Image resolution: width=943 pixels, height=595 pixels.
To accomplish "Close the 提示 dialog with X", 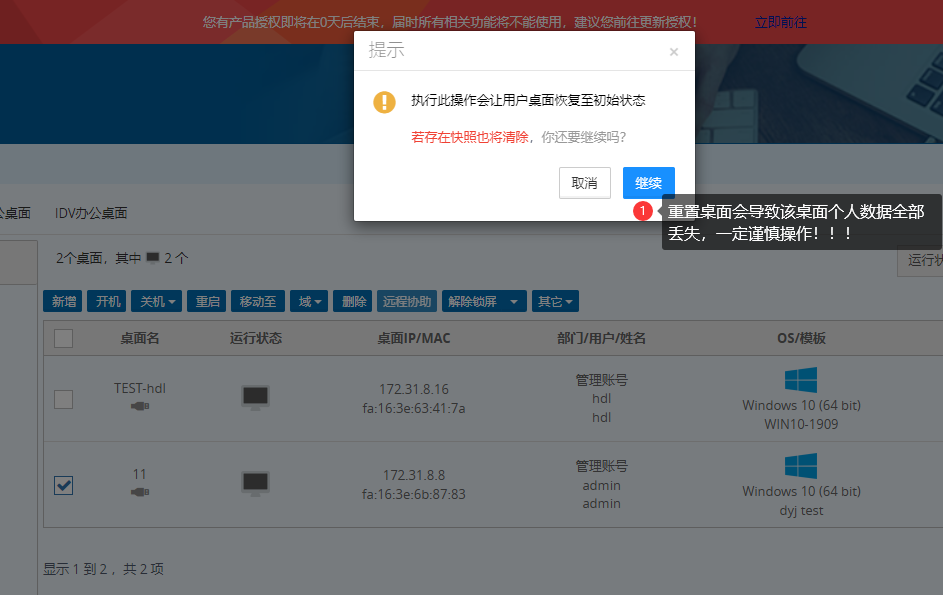I will (x=674, y=52).
